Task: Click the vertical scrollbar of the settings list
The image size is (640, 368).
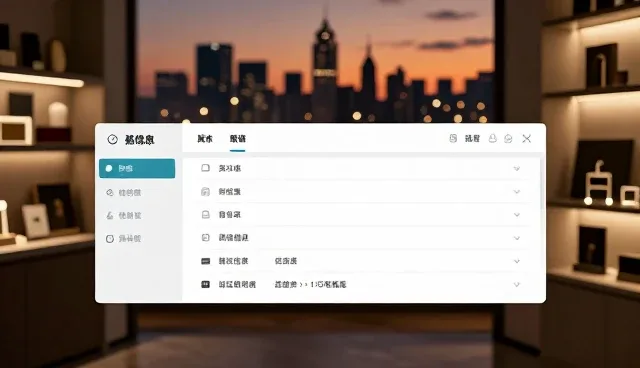Action: pyautogui.click(x=542, y=184)
